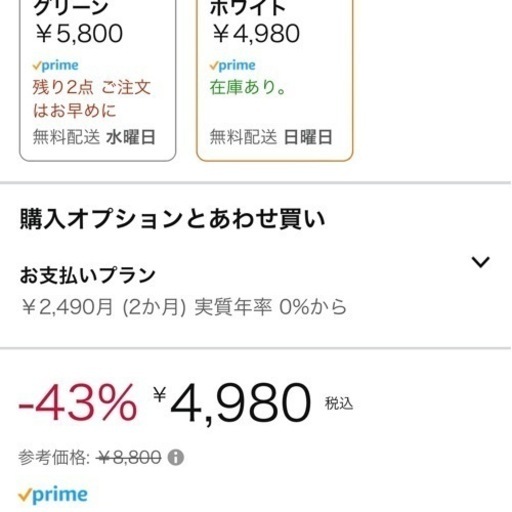The height and width of the screenshot is (512, 512).
Task: Open the お支払いプラン section title
Action: click(x=88, y=276)
